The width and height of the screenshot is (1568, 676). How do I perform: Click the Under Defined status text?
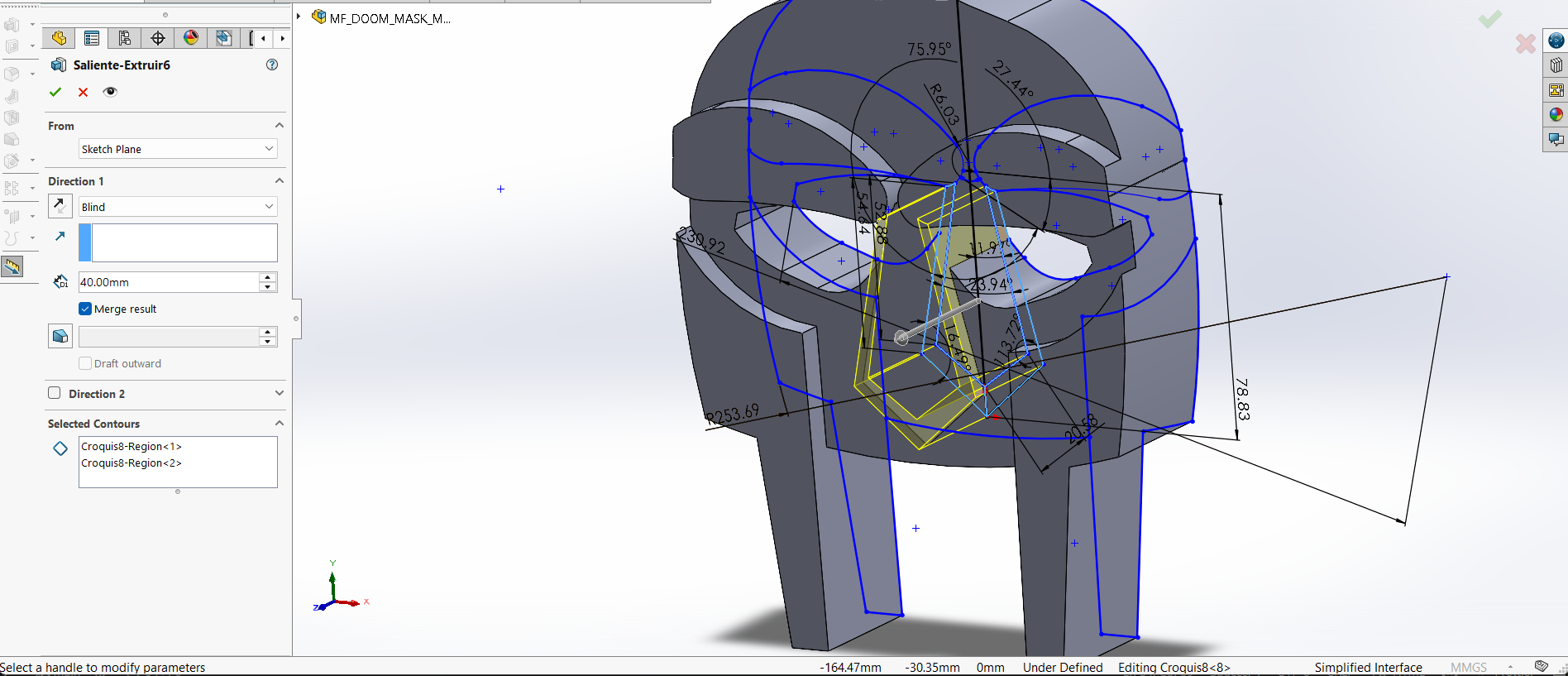click(x=1063, y=668)
